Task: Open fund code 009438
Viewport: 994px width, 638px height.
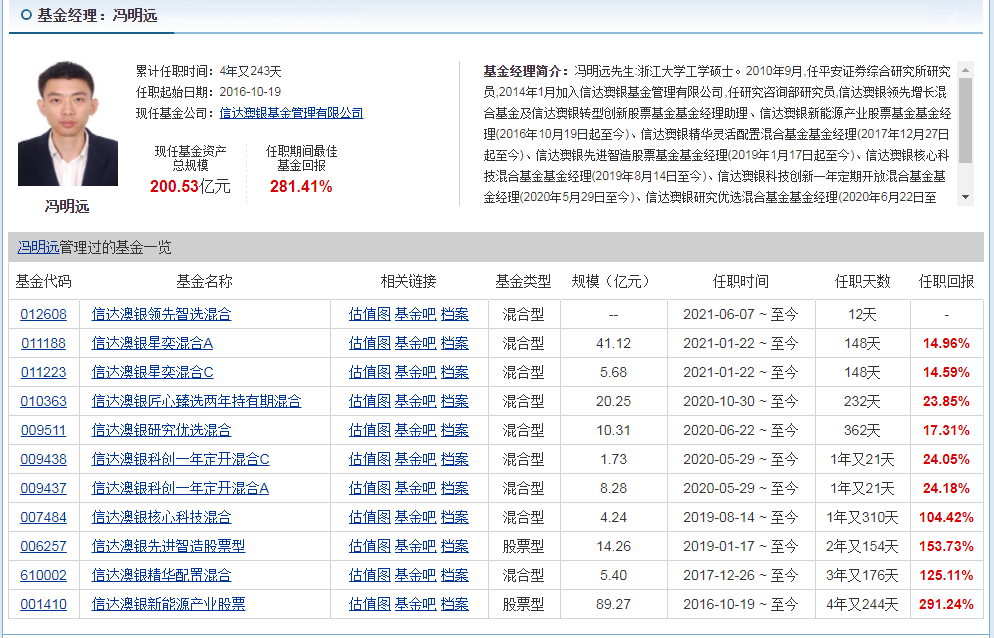Action: coord(43,459)
